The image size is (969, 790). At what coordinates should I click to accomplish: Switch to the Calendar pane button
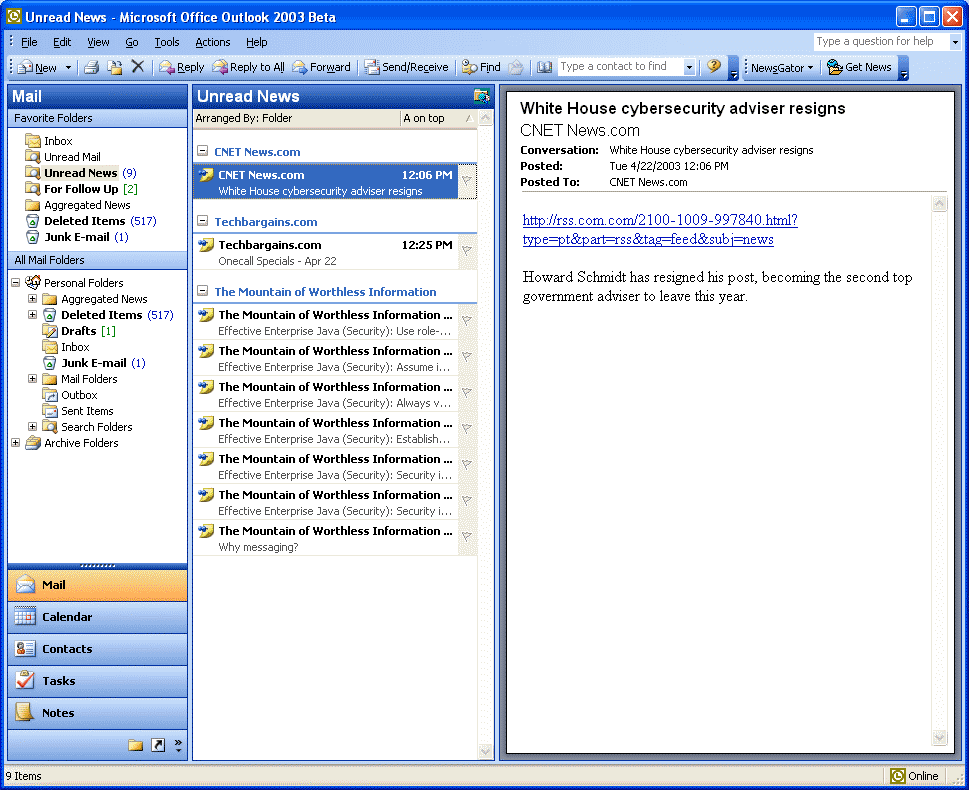pyautogui.click(x=97, y=617)
